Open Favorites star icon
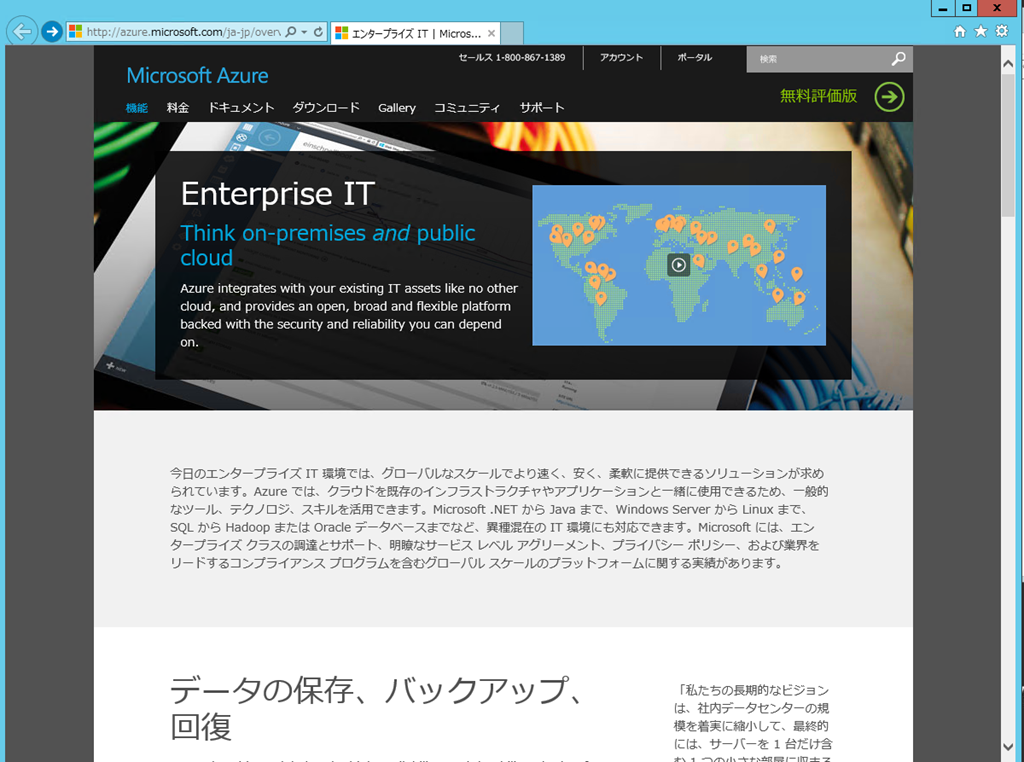 click(980, 31)
